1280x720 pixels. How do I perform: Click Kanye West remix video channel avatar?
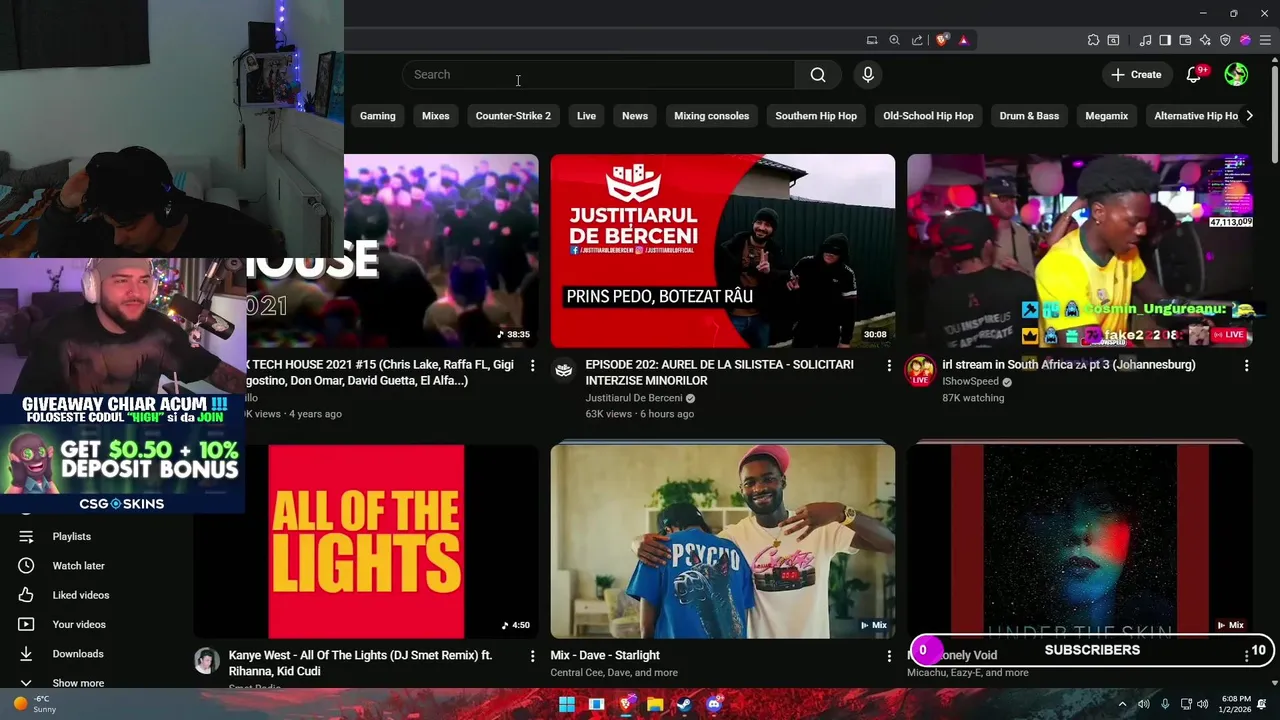(x=207, y=661)
